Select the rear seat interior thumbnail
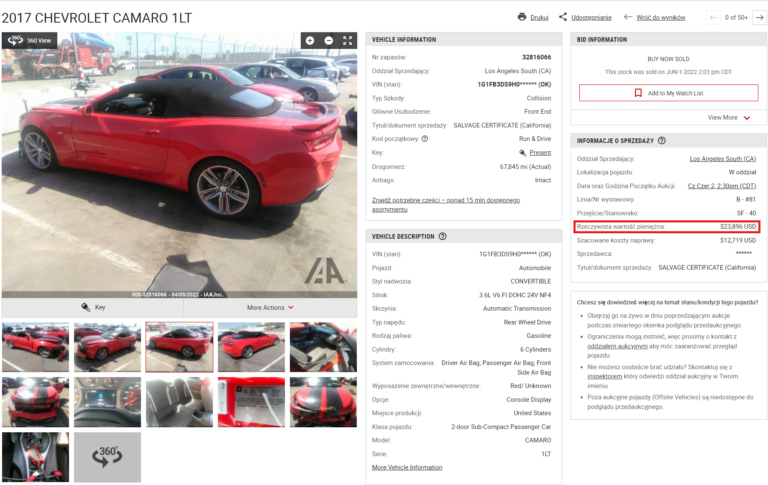The image size is (768, 485). coord(179,402)
